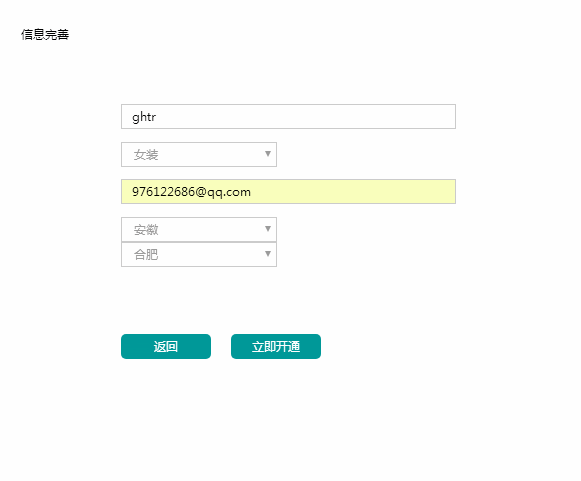
Task: Click the ghtr text in the top field
Action: point(144,117)
